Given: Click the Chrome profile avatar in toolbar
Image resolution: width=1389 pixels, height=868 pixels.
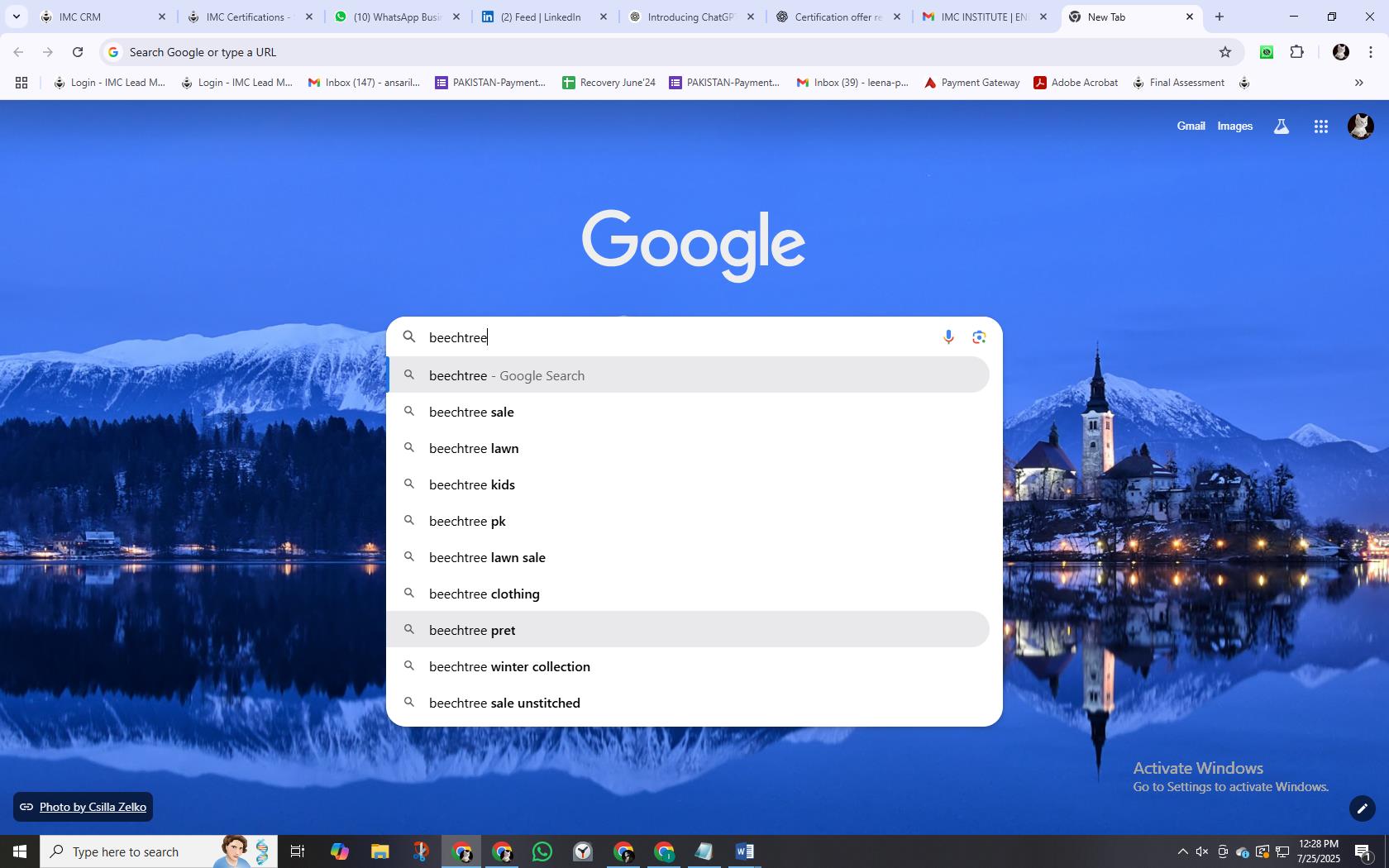Looking at the screenshot, I should point(1341,52).
